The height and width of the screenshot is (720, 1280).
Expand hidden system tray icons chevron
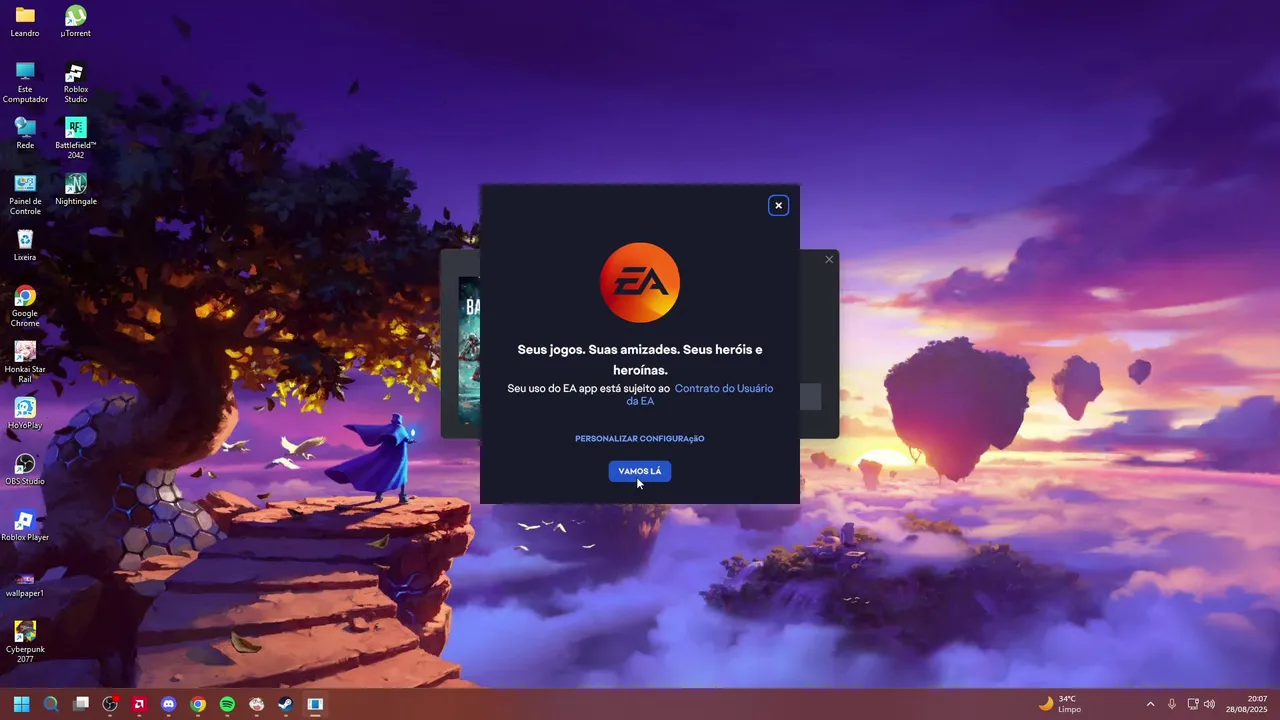pyautogui.click(x=1150, y=704)
